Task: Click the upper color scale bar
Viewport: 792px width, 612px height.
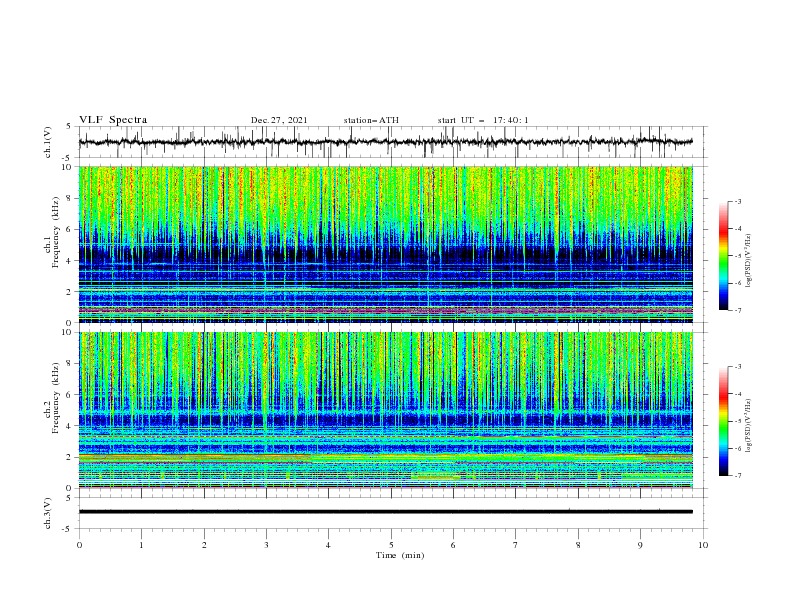Action: tap(724, 256)
